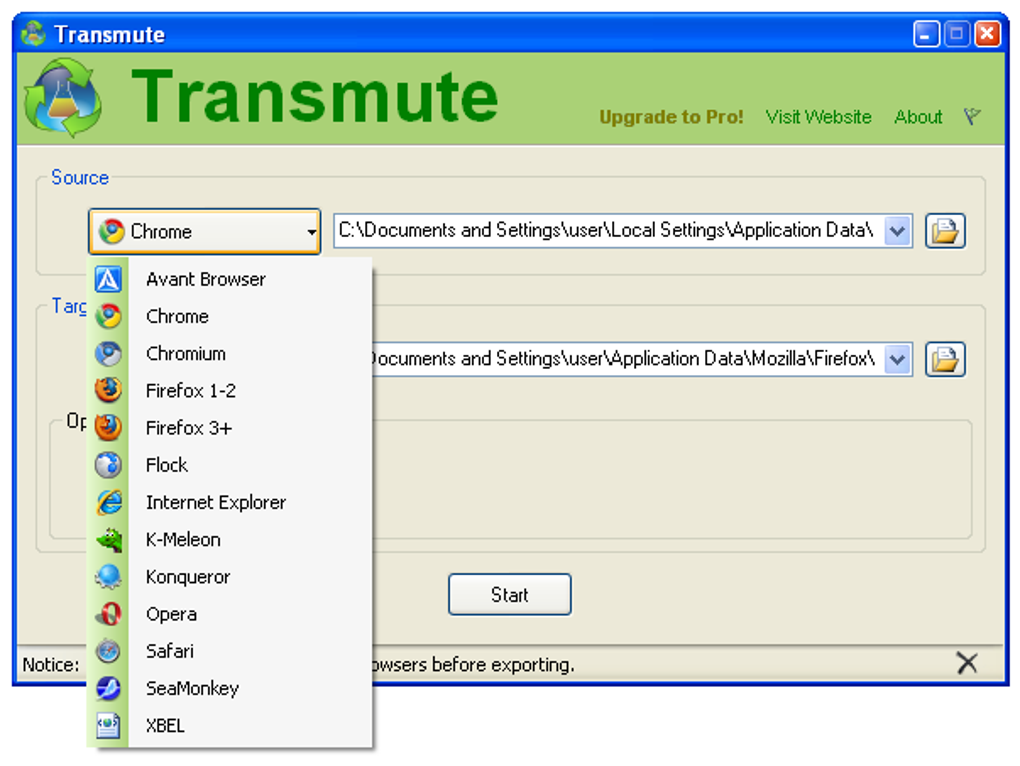Click the Safari compass icon
The image size is (1020, 766).
[108, 651]
